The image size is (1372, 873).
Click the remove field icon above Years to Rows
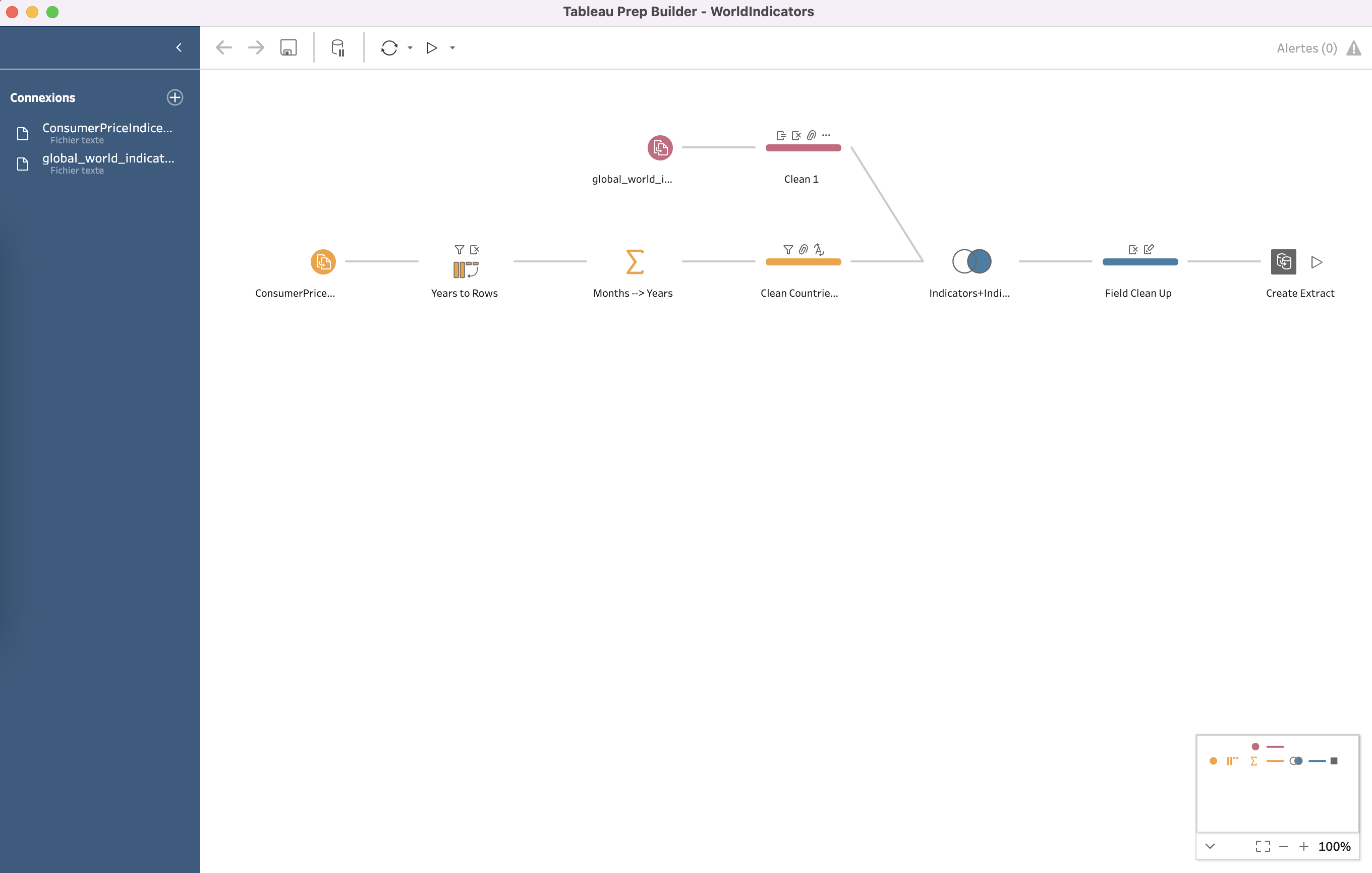475,250
